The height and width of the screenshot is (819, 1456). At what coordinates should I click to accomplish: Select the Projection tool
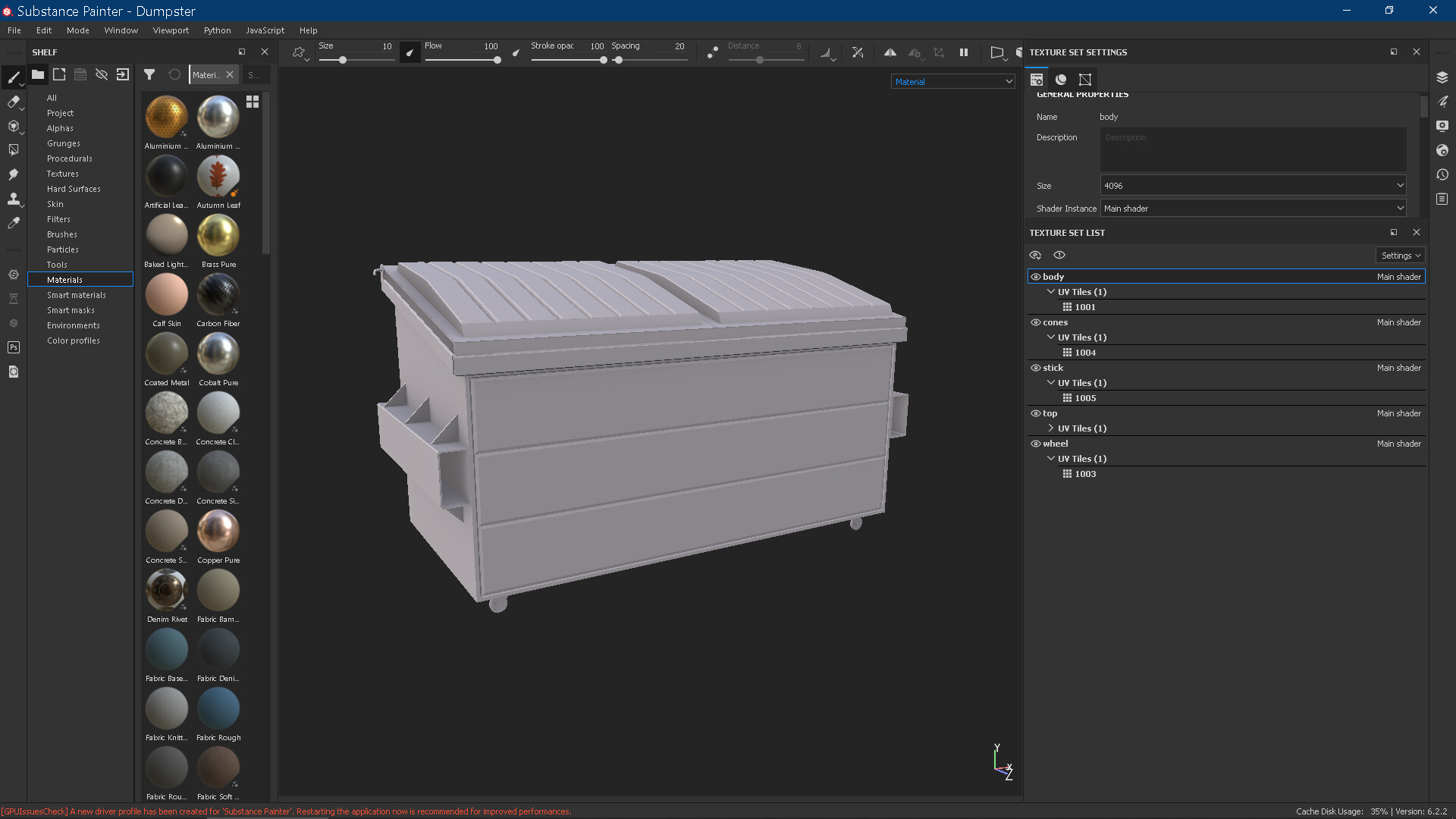coord(14,126)
